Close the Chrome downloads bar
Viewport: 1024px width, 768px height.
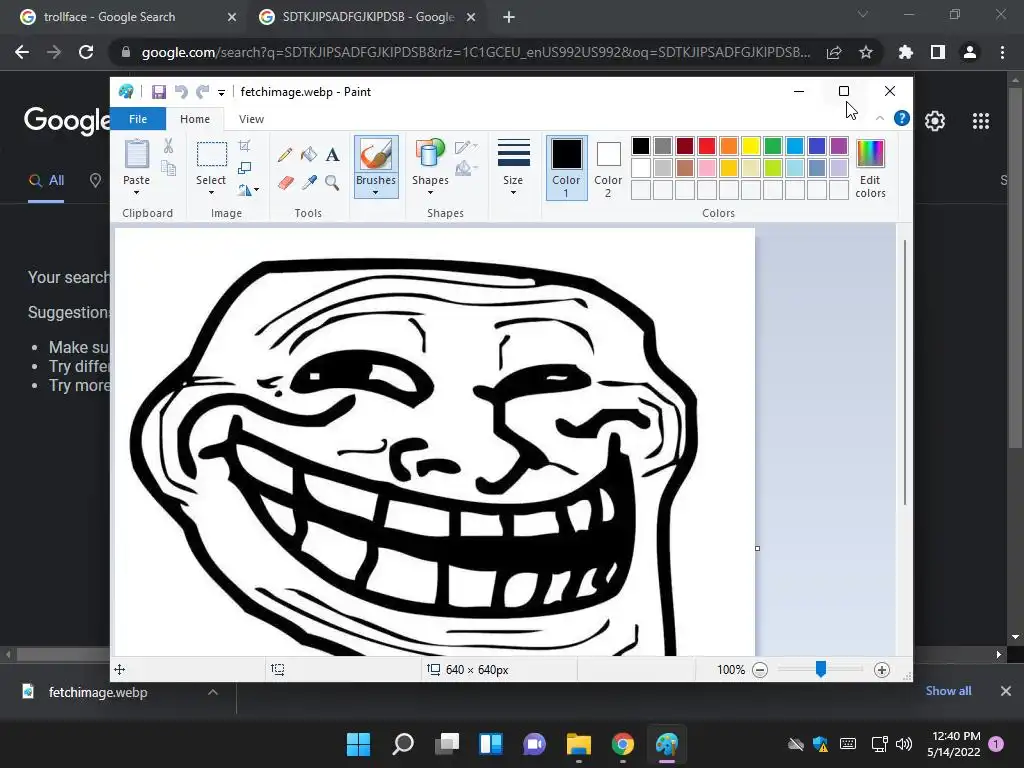(x=1006, y=691)
